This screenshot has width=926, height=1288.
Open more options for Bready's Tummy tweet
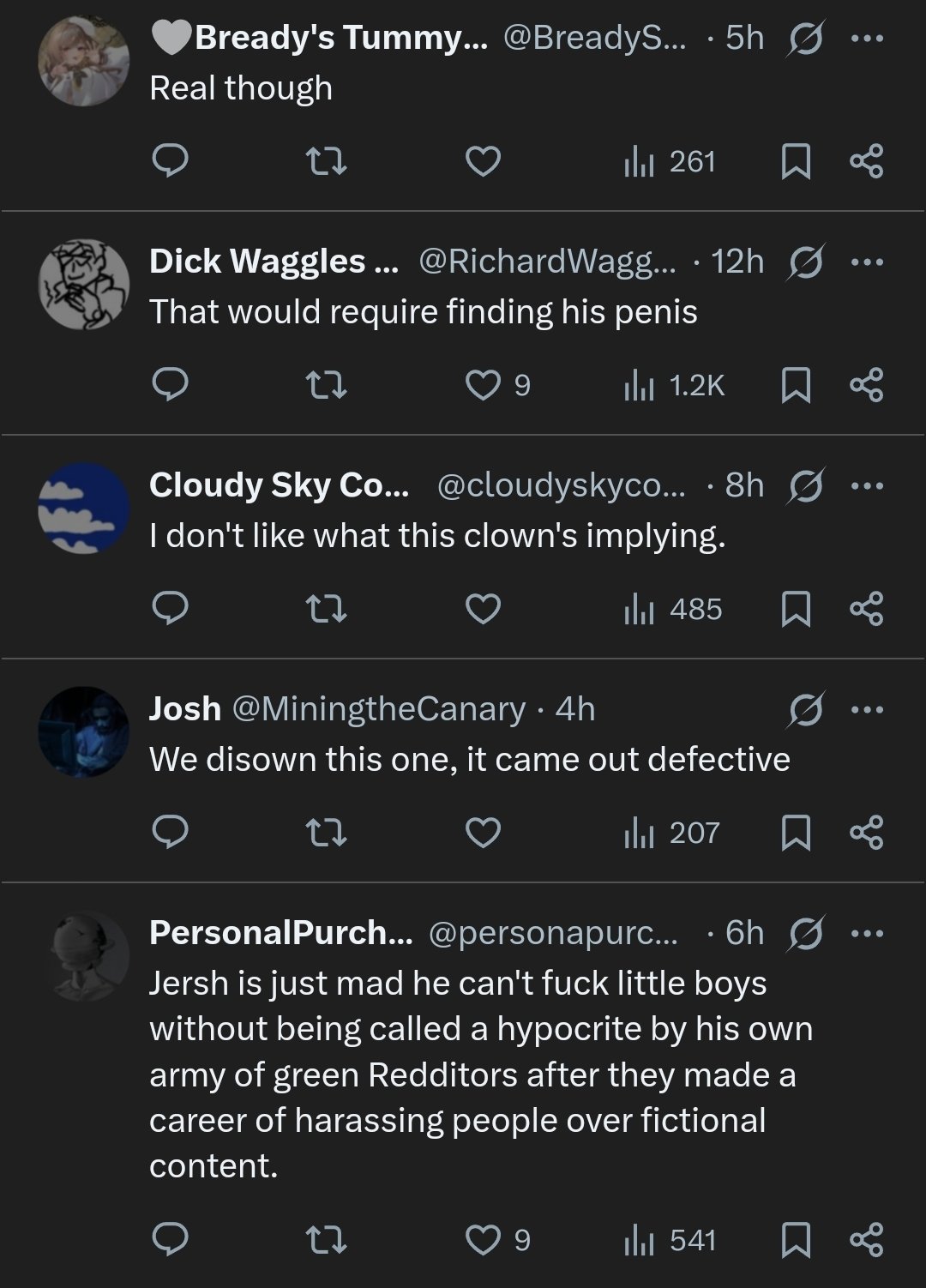click(866, 38)
